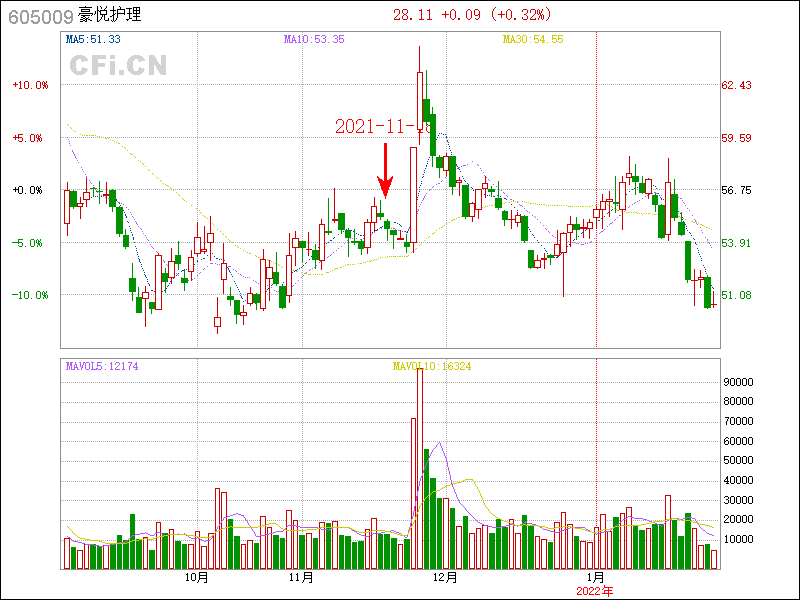Click the 12月 label on time axis
Screen dimensions: 800x600
tap(445, 577)
